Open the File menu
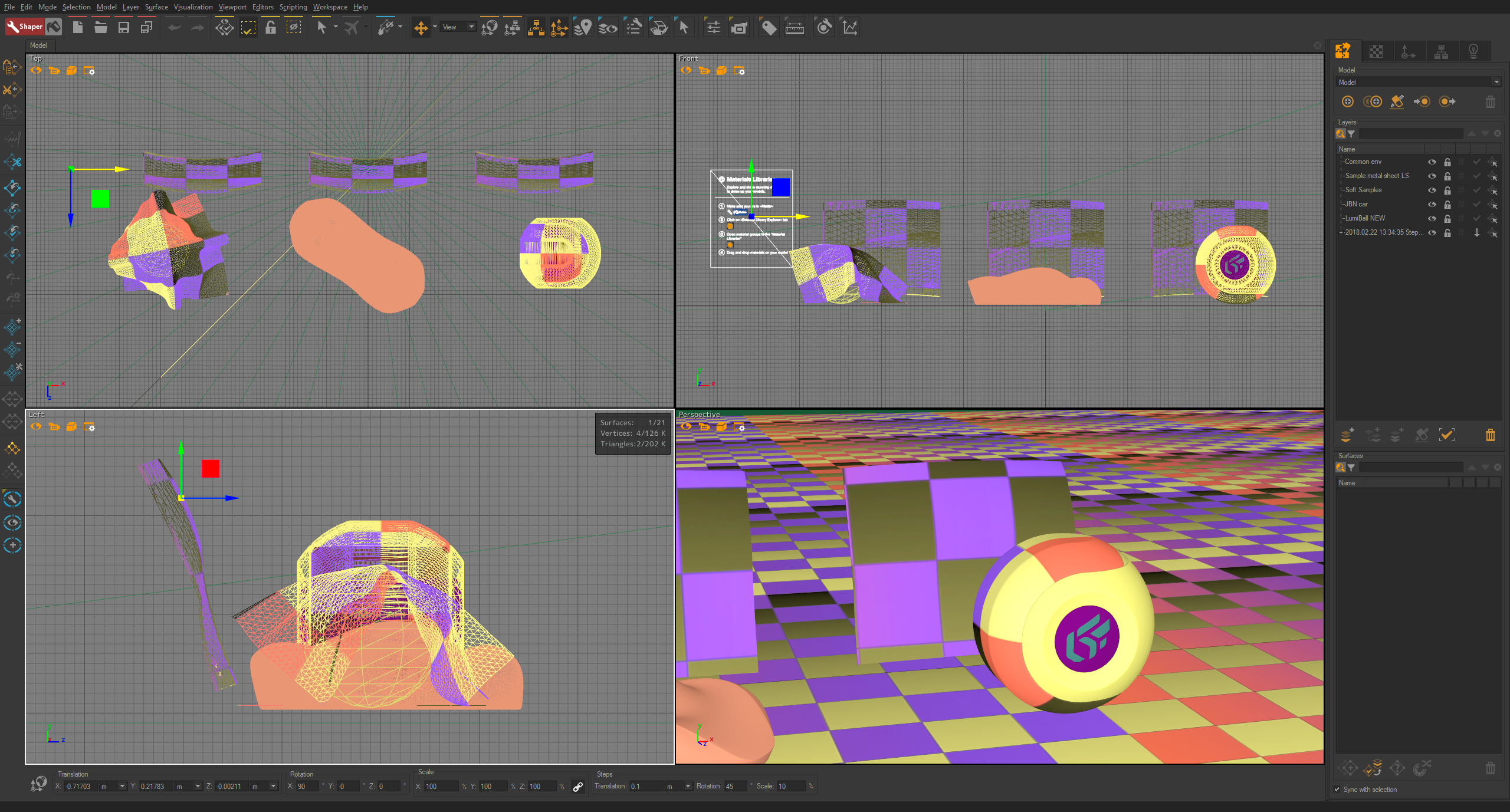 (9, 7)
